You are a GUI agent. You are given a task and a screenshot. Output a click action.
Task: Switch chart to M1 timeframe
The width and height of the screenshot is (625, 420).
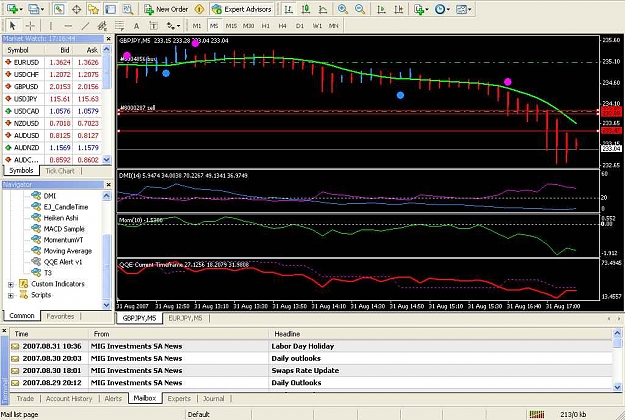click(197, 26)
